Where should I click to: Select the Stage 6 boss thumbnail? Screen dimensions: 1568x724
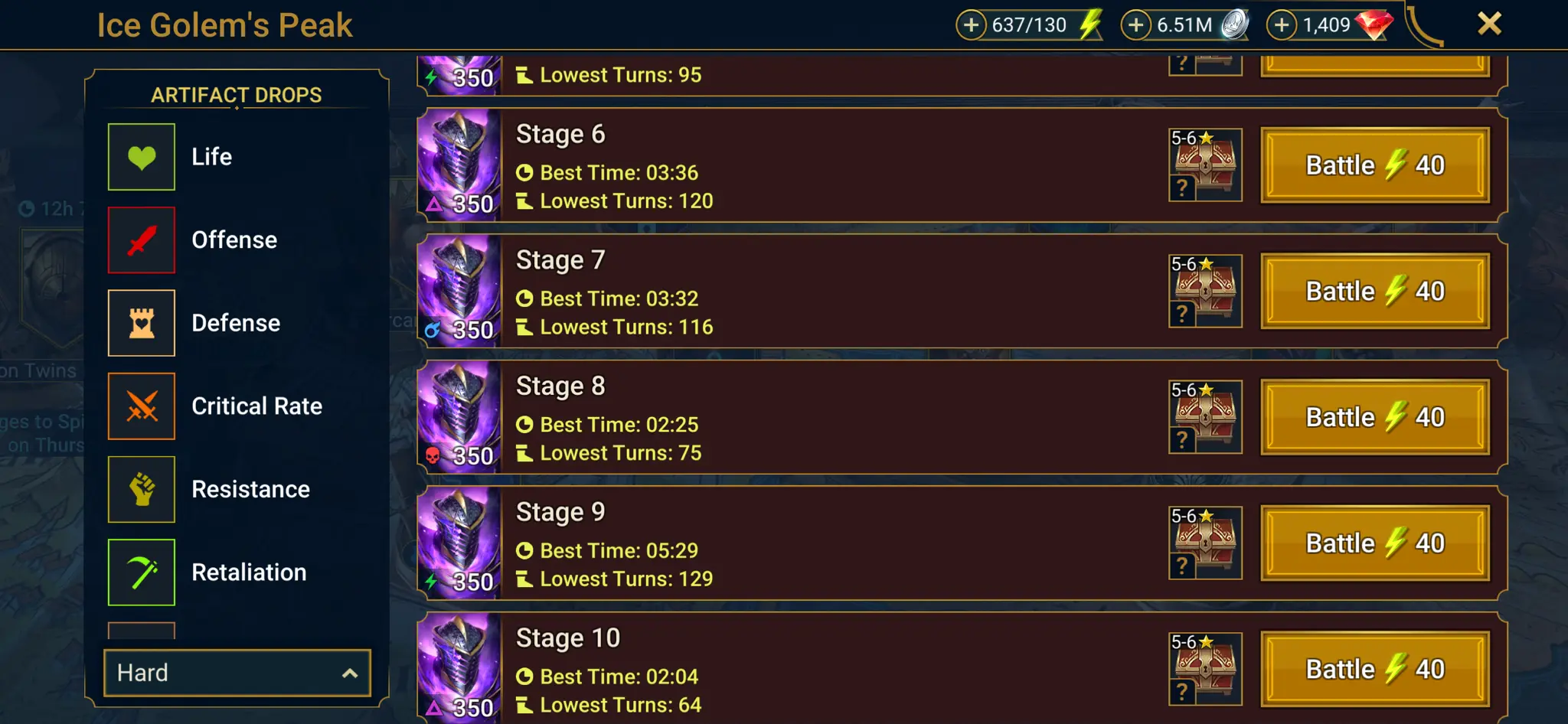coord(459,165)
